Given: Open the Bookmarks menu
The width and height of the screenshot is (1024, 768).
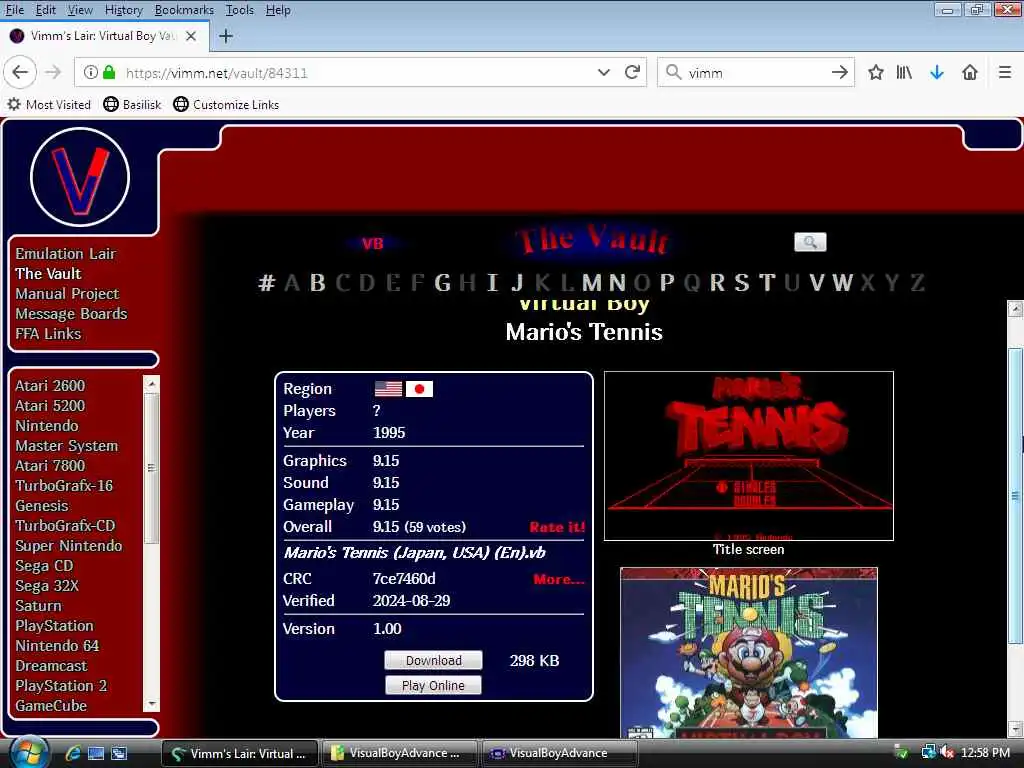Looking at the screenshot, I should point(184,10).
